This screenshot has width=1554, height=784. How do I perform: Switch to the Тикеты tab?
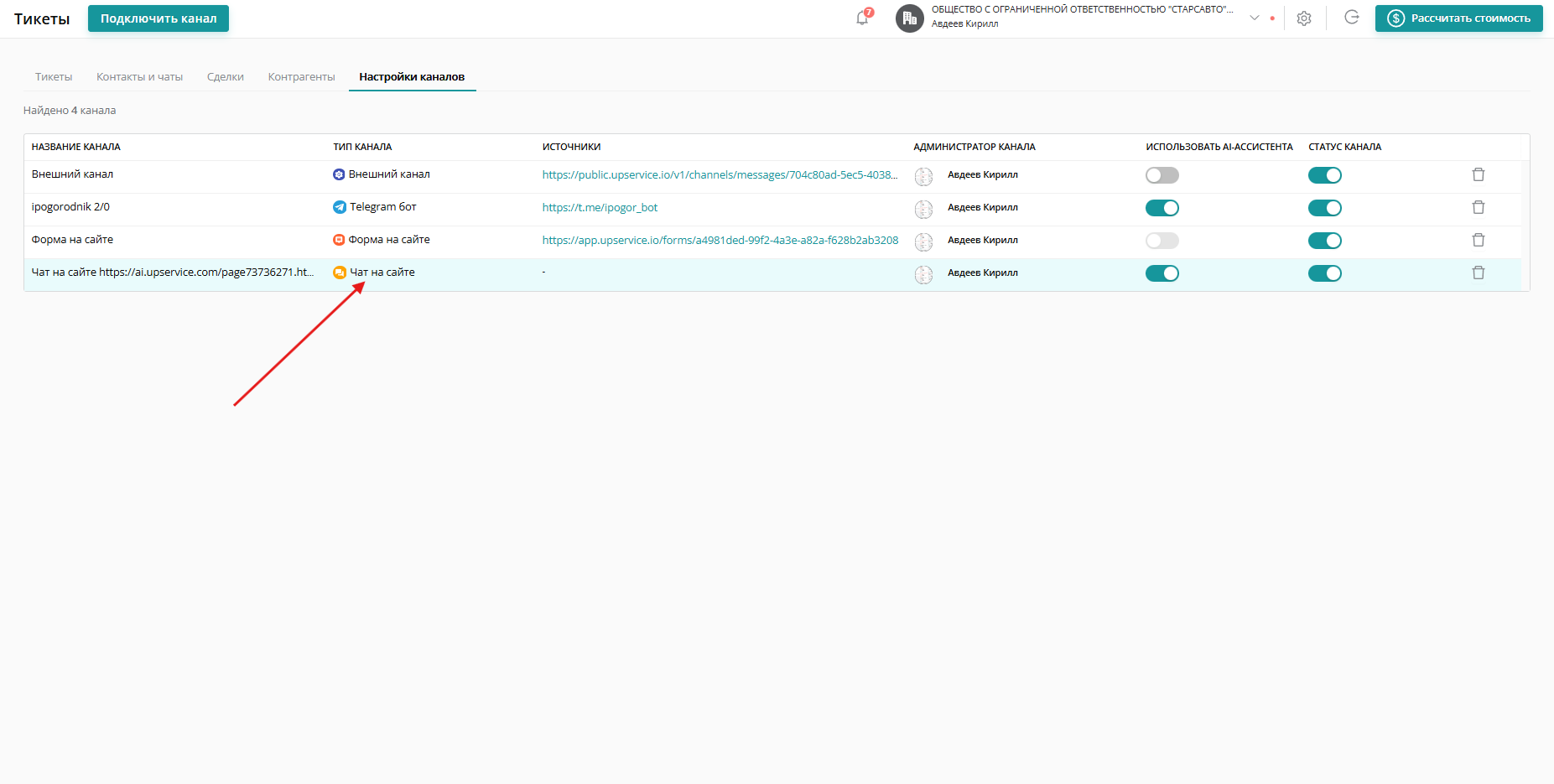pos(54,76)
